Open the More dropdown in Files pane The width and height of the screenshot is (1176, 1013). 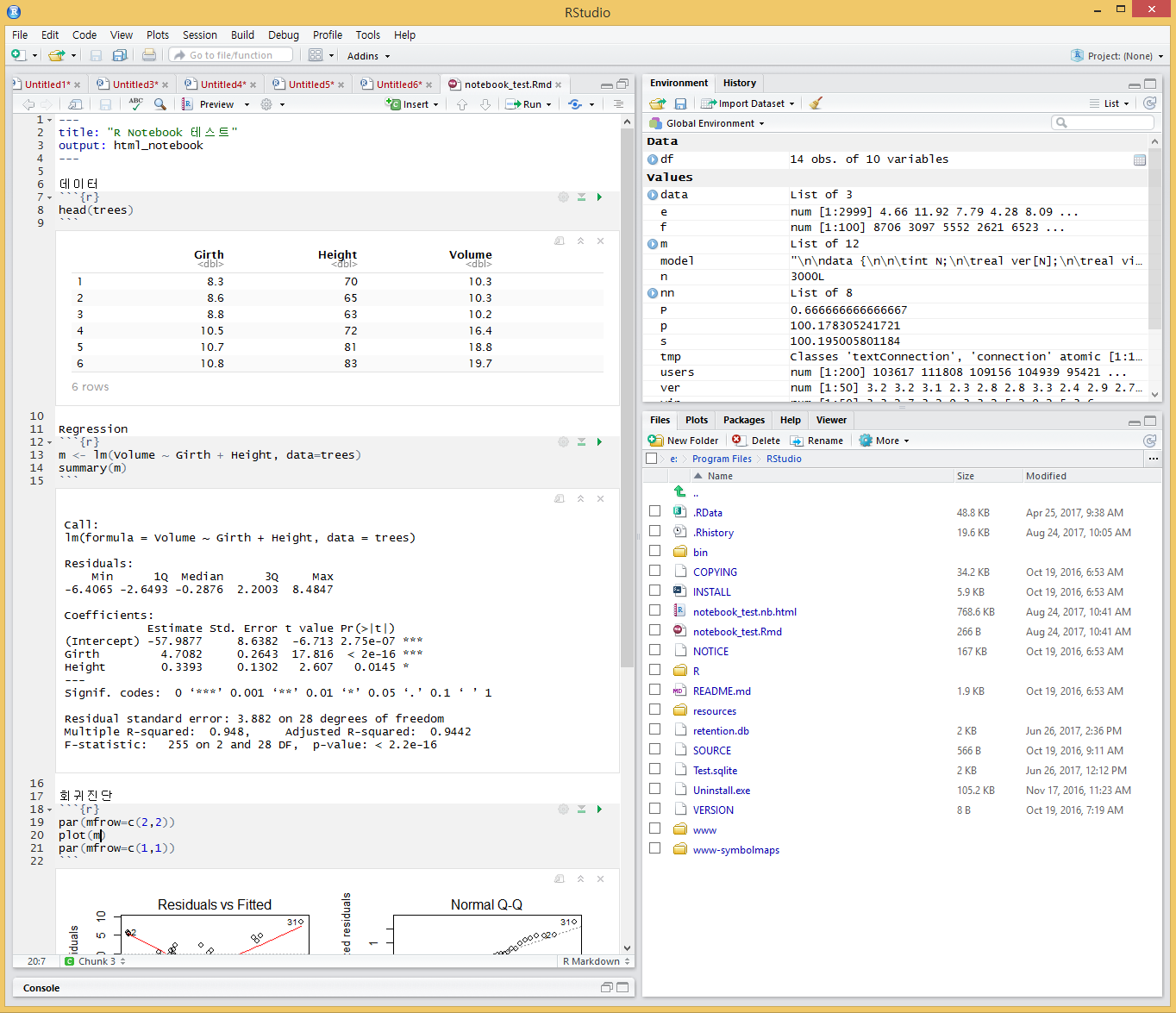(884, 441)
